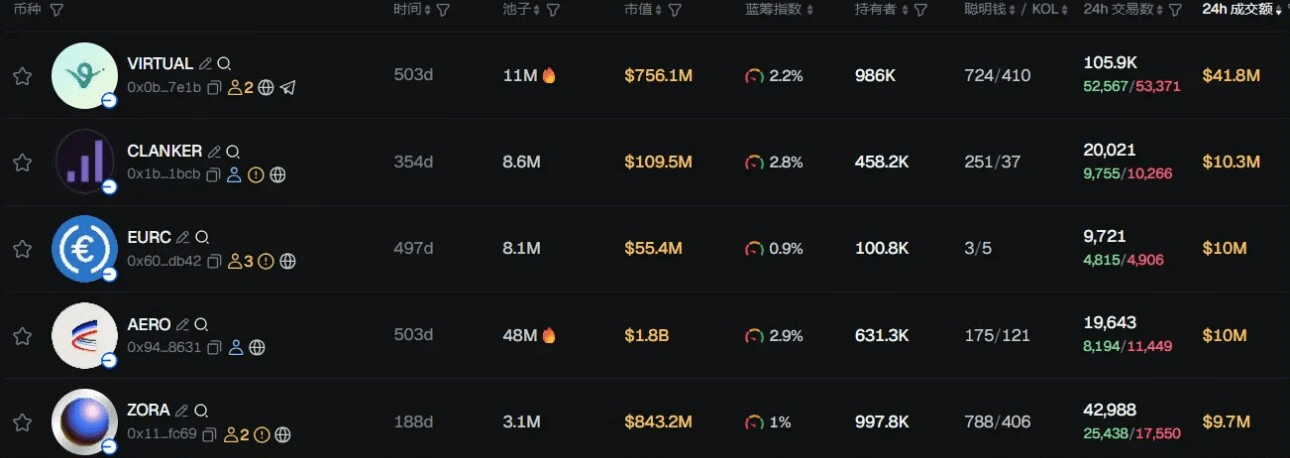The width and height of the screenshot is (1290, 458).
Task: Open the holders column filter
Action: [920, 10]
